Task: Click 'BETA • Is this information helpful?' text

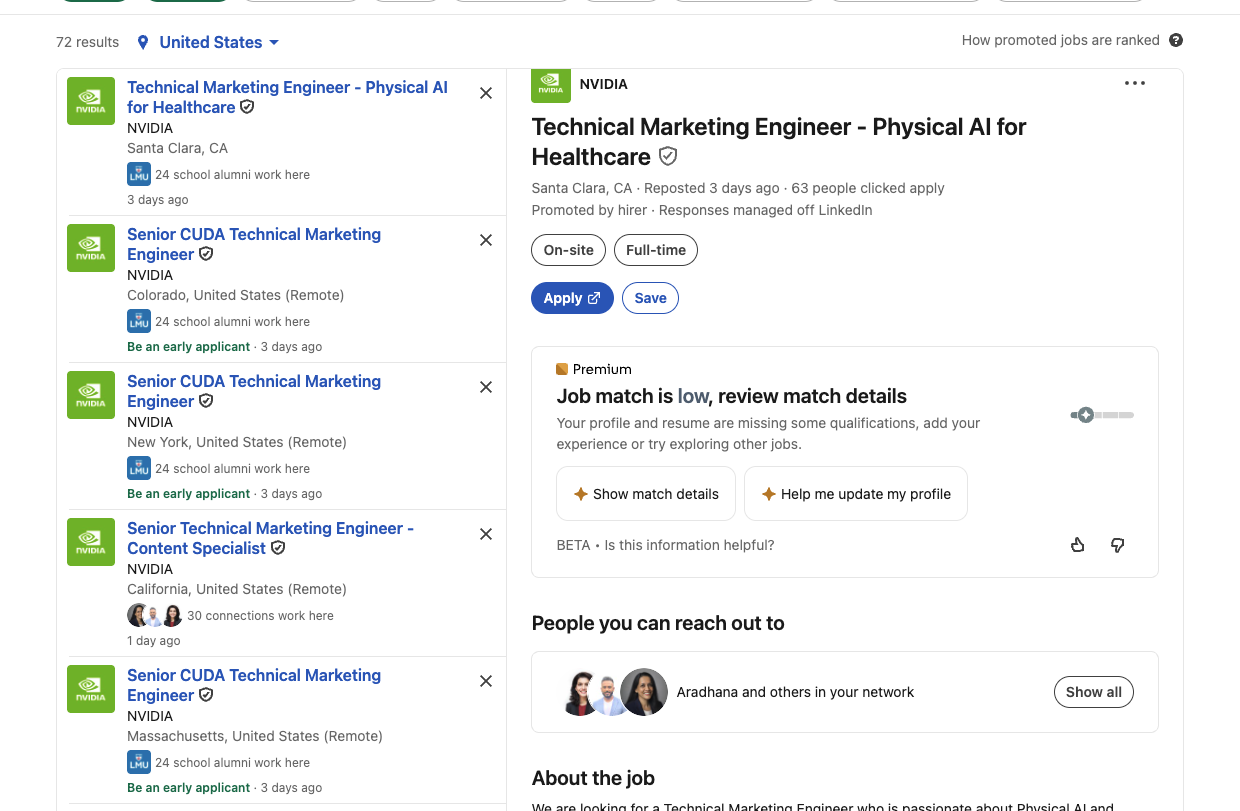Action: click(x=665, y=545)
